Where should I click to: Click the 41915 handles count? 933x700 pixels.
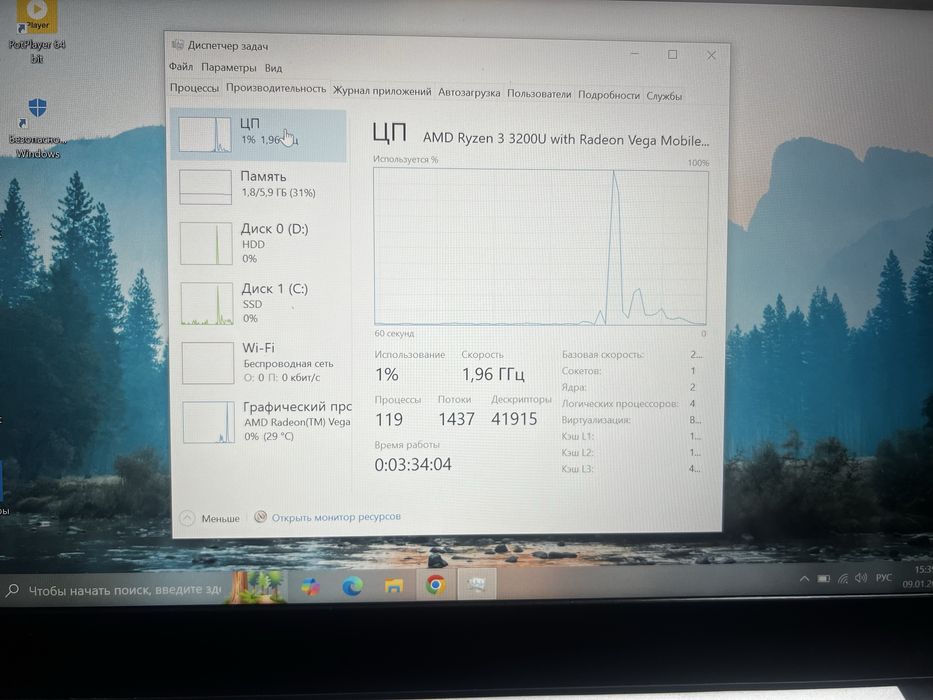pyautogui.click(x=514, y=419)
